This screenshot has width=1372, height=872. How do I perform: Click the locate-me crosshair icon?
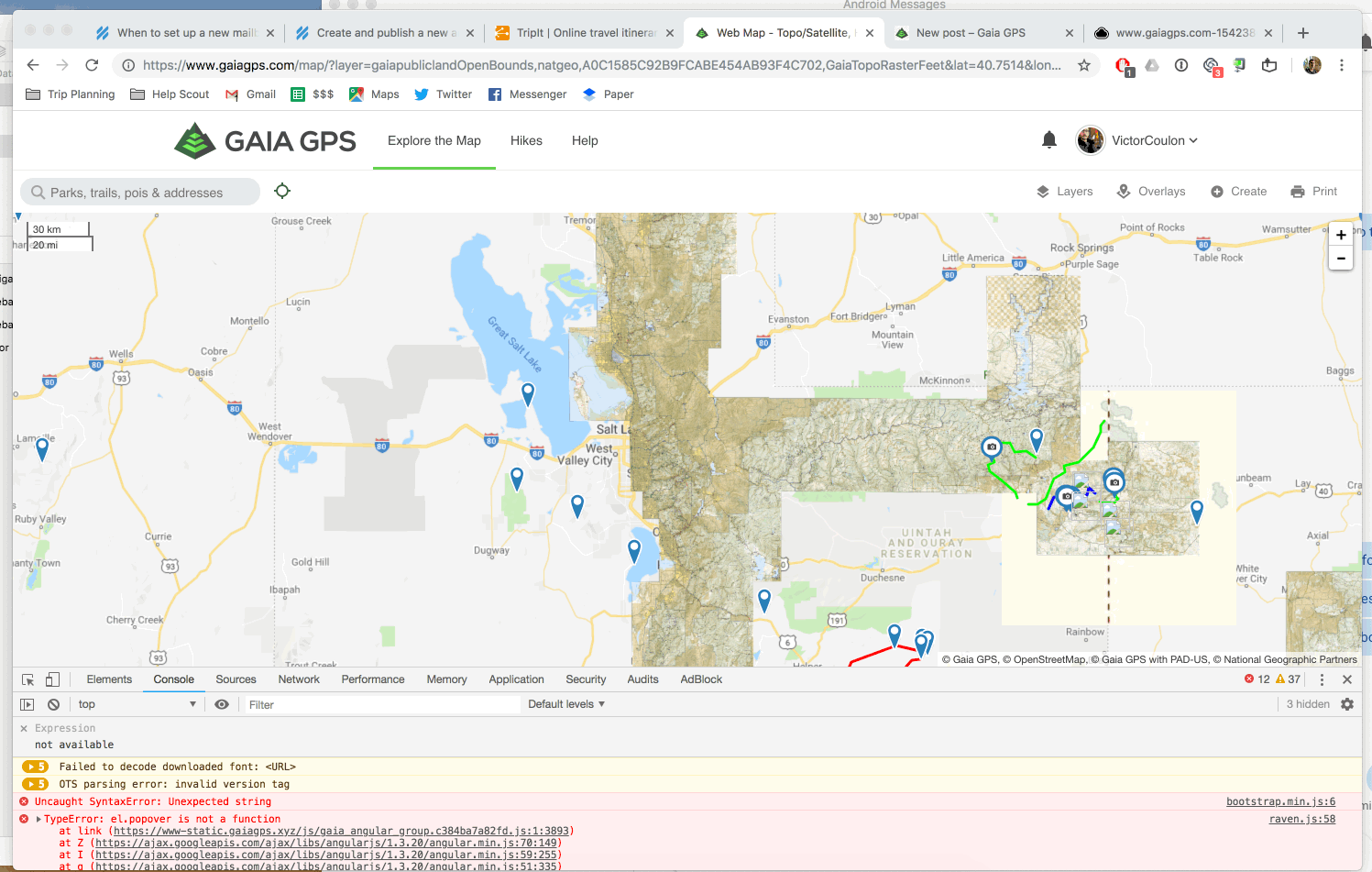click(282, 191)
